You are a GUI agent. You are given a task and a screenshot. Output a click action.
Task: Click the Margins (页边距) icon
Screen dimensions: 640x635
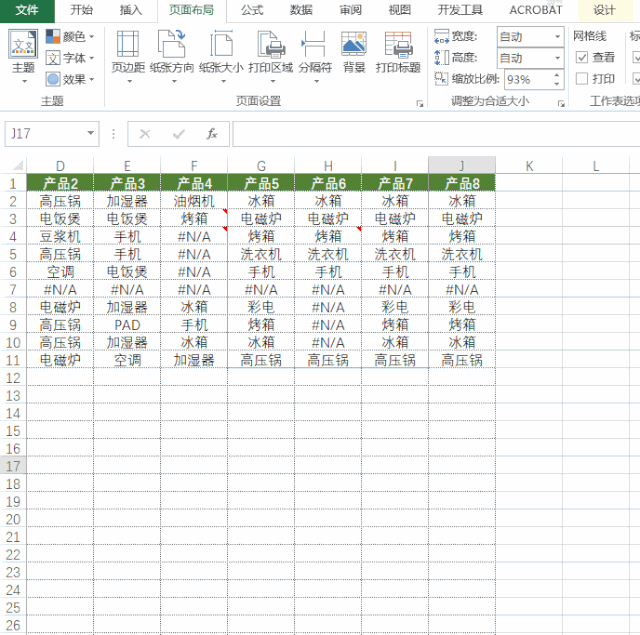click(x=128, y=44)
